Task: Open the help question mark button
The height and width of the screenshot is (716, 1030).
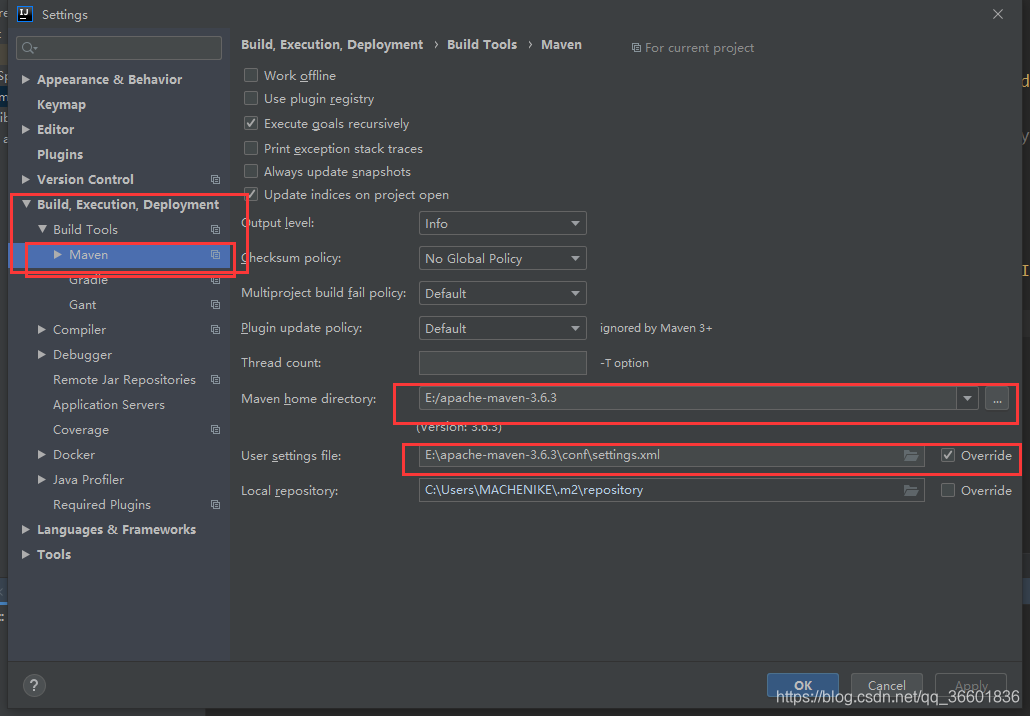Action: 34,685
